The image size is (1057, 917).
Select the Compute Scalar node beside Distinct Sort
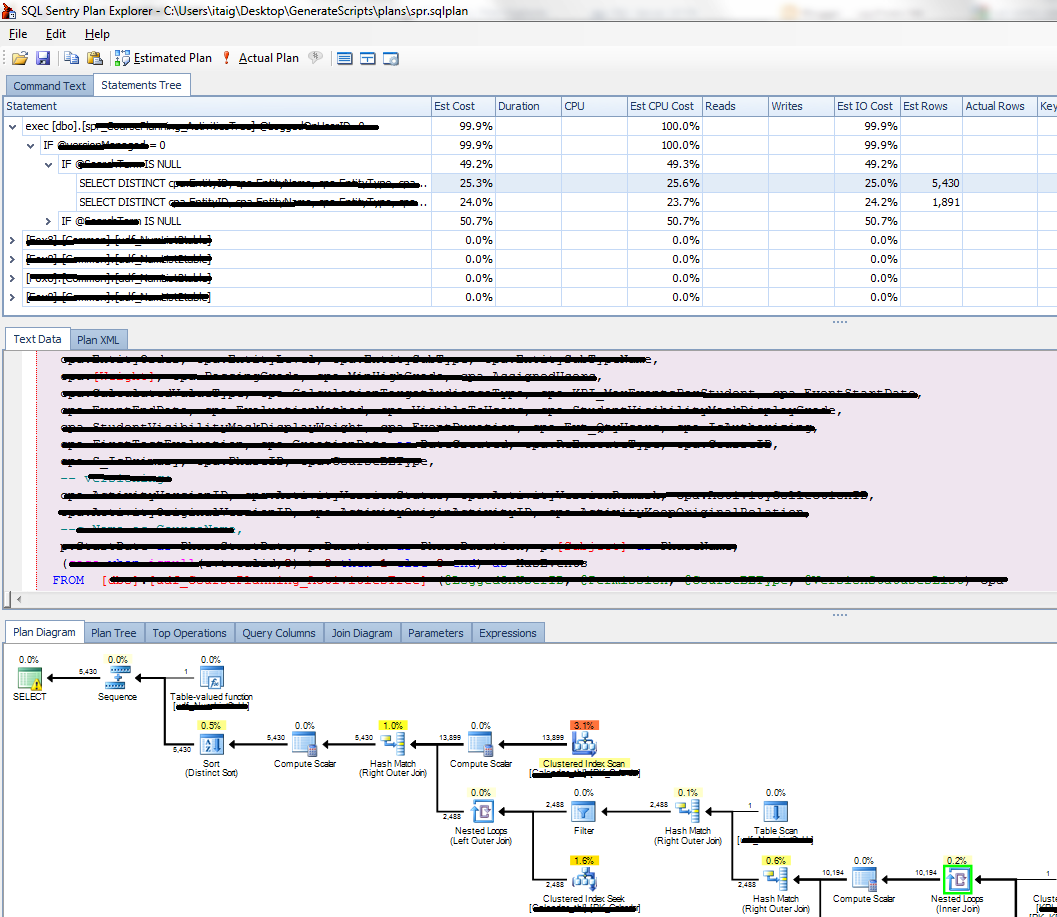305,745
